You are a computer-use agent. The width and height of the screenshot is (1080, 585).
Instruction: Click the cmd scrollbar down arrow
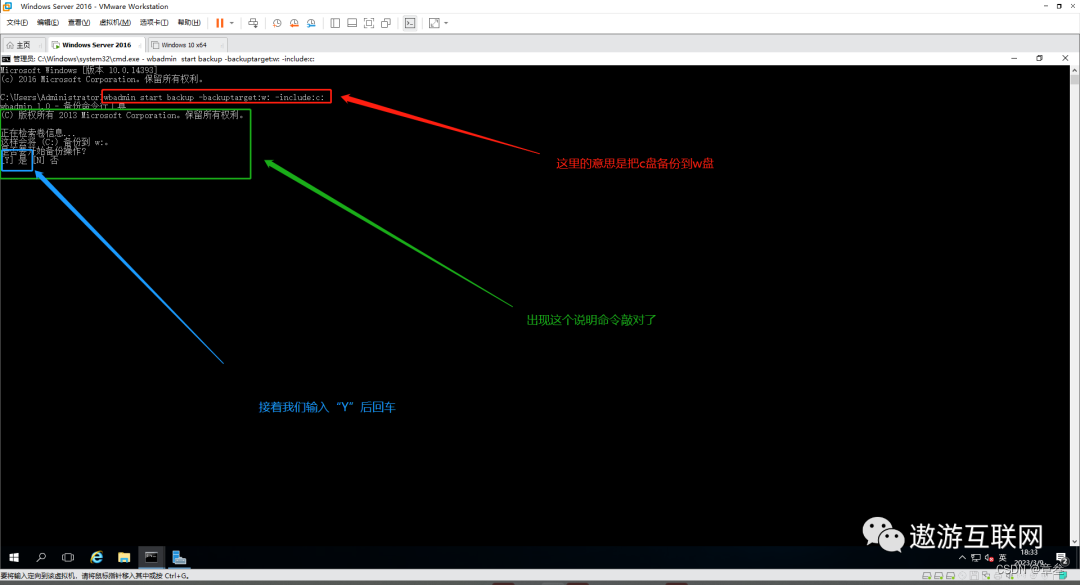click(x=1074, y=542)
